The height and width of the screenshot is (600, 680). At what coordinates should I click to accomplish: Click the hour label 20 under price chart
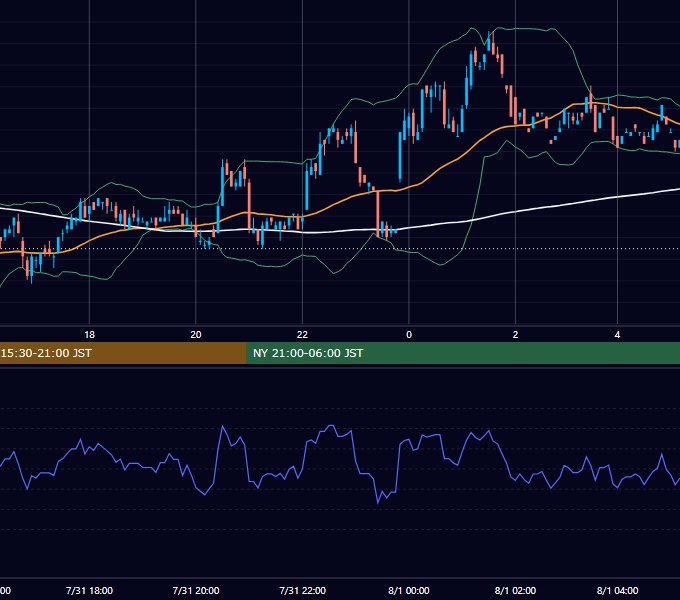coord(196,335)
